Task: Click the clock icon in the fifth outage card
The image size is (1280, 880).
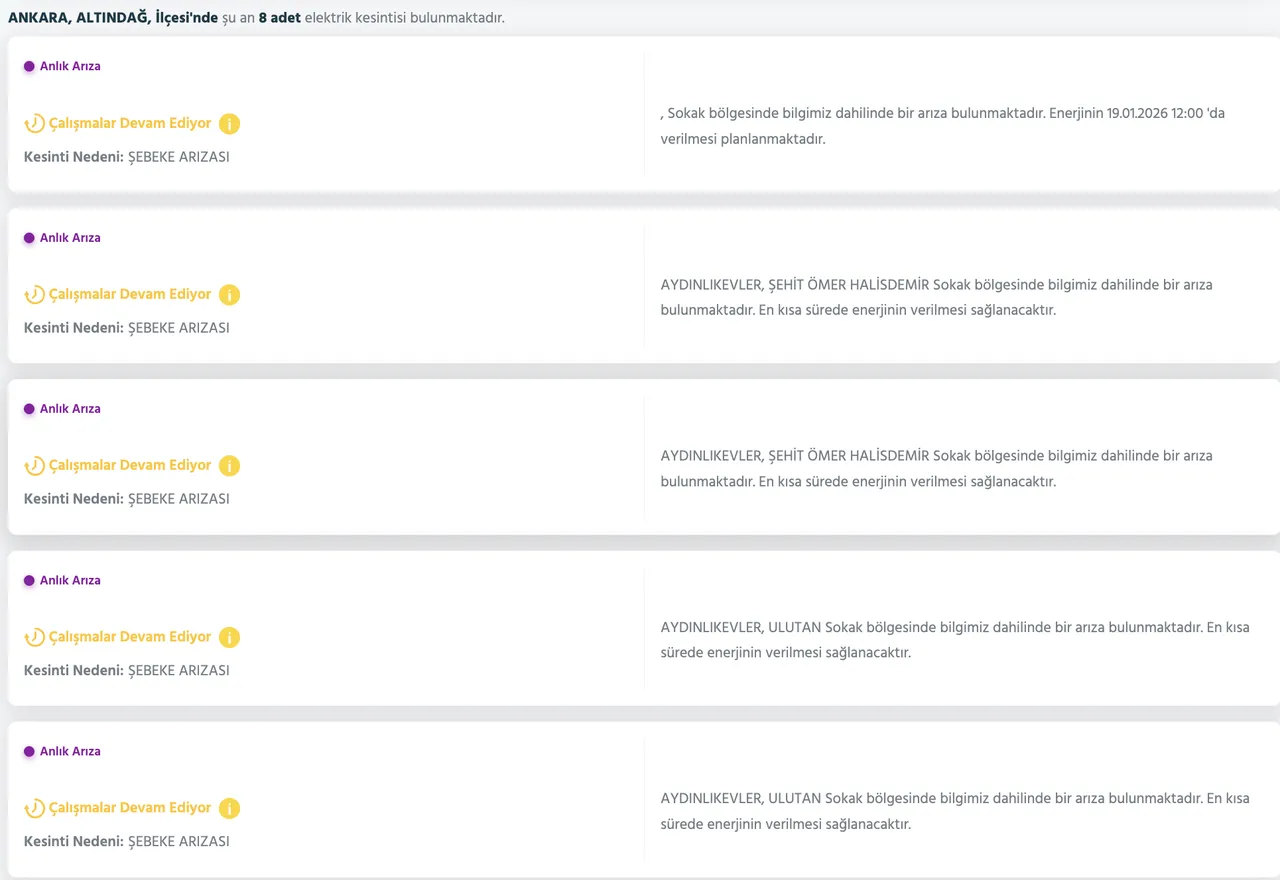Action: pyautogui.click(x=34, y=808)
